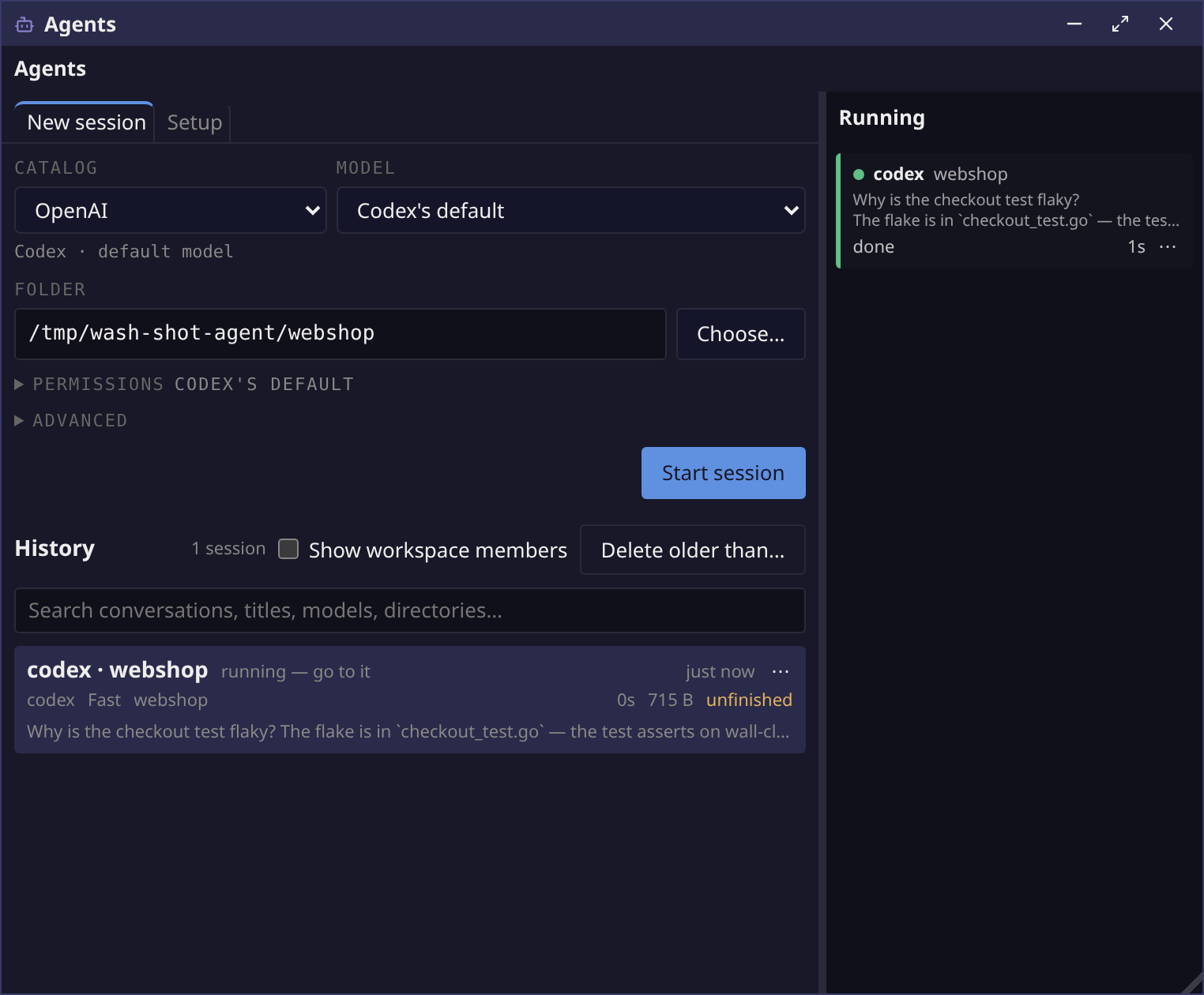Click the 'Codex · default model' description text

coord(124,251)
